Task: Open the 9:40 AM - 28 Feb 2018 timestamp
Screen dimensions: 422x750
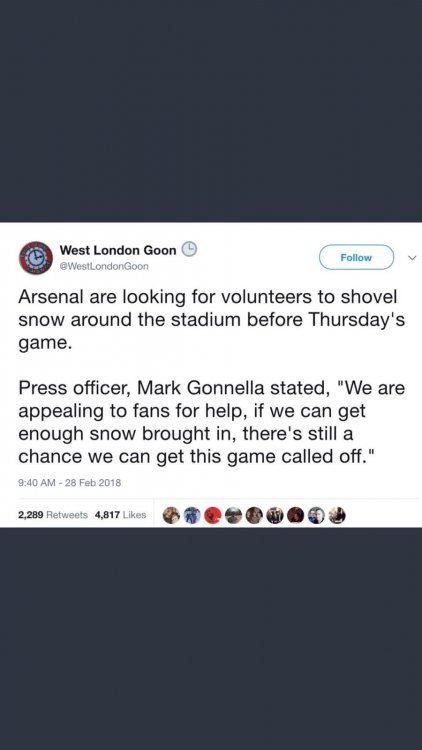Action: click(69, 483)
